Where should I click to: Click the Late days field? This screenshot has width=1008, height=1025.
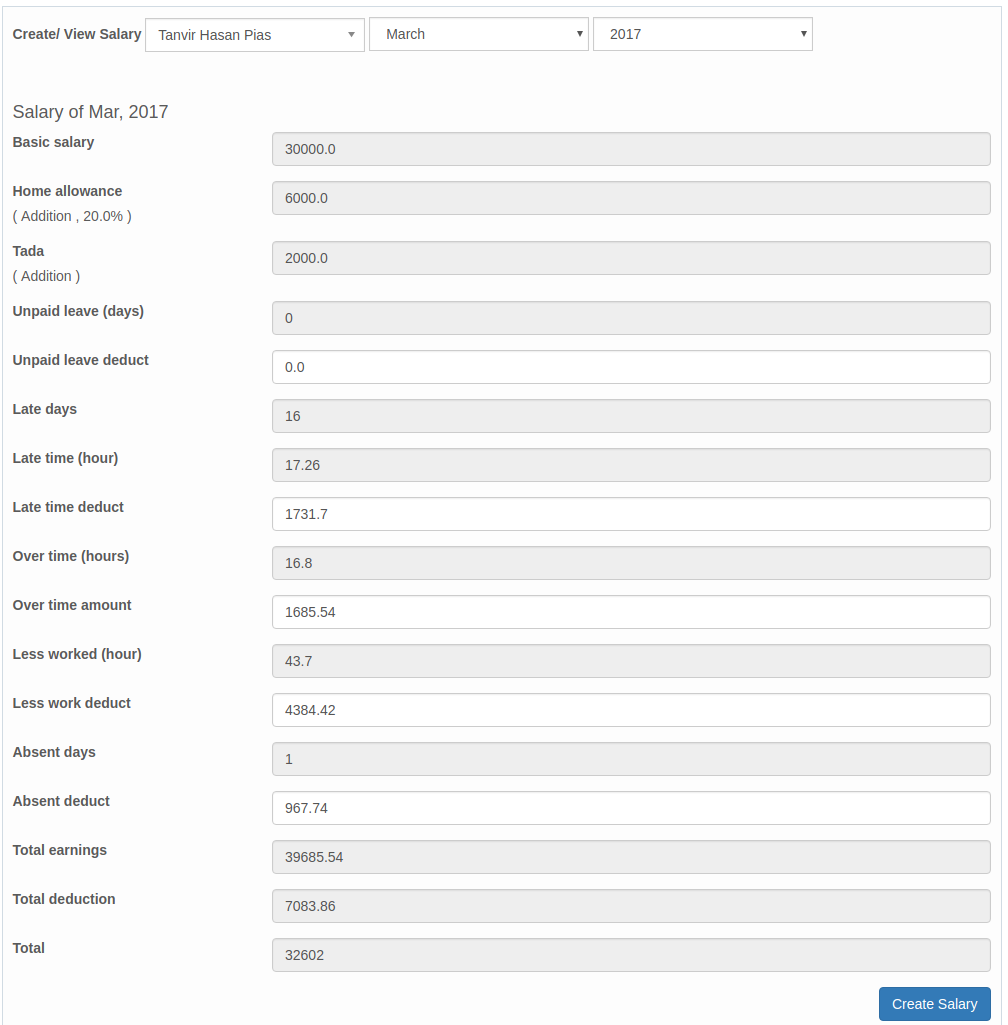click(631, 416)
